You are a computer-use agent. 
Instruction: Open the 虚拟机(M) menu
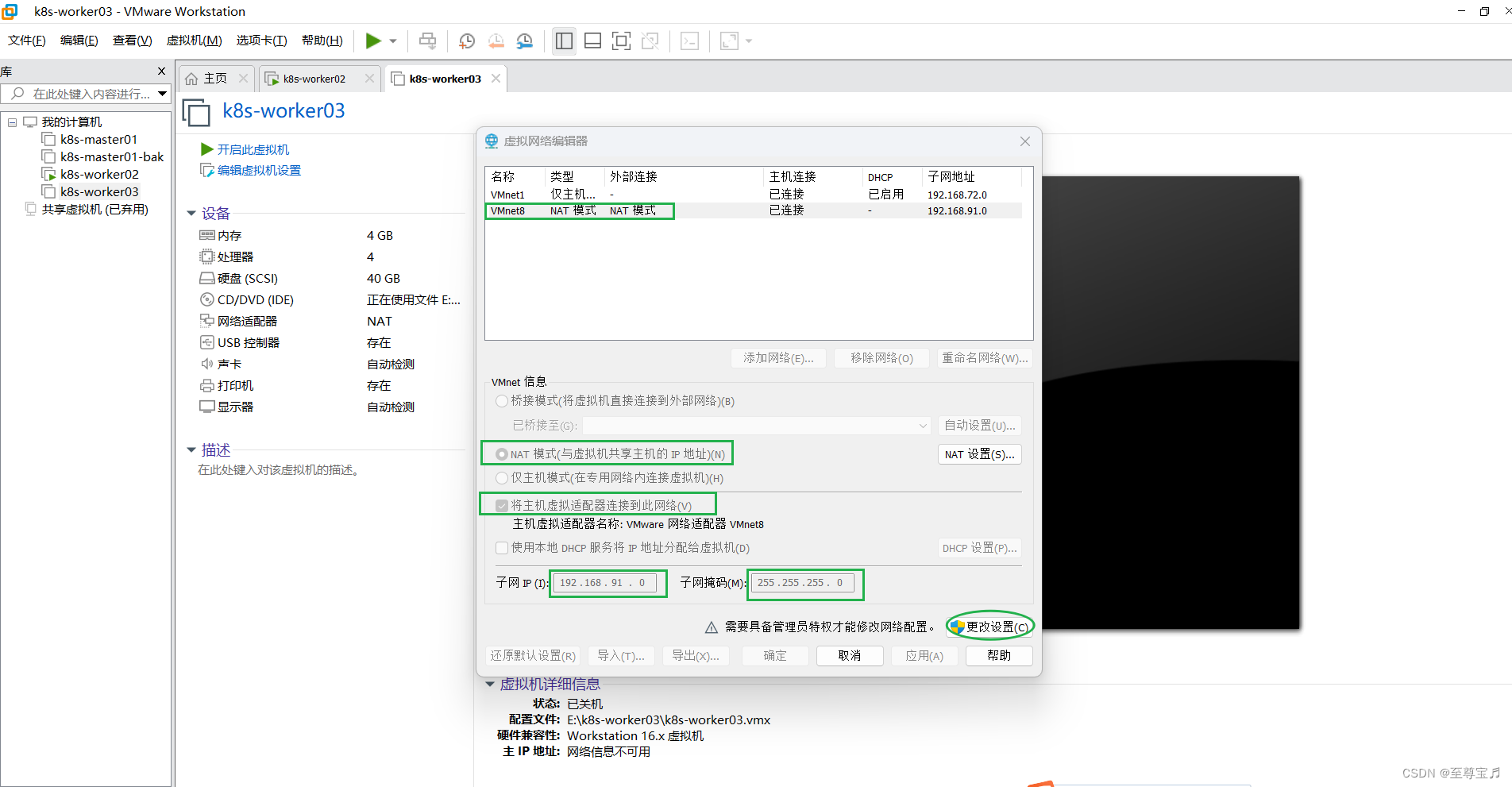[x=194, y=41]
